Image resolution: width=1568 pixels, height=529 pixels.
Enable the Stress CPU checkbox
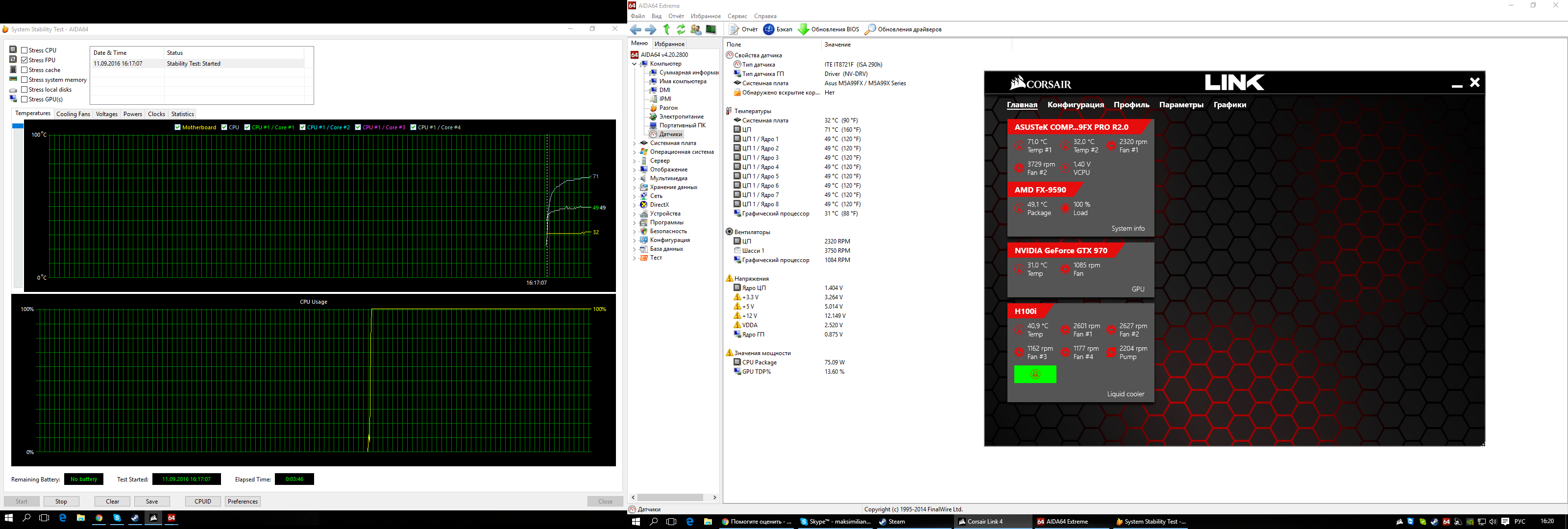(x=24, y=50)
